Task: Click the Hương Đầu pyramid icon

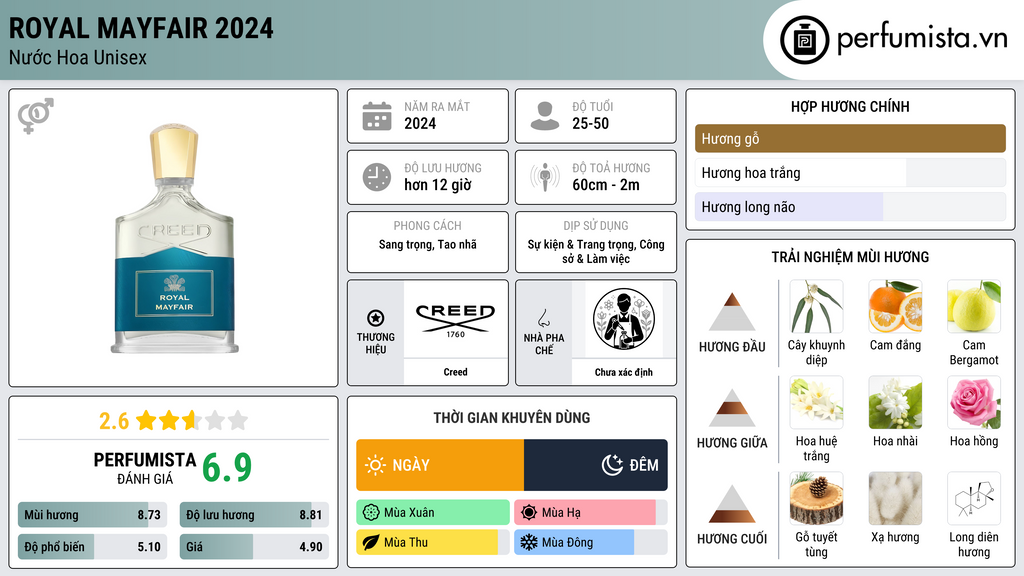Action: coord(732,312)
